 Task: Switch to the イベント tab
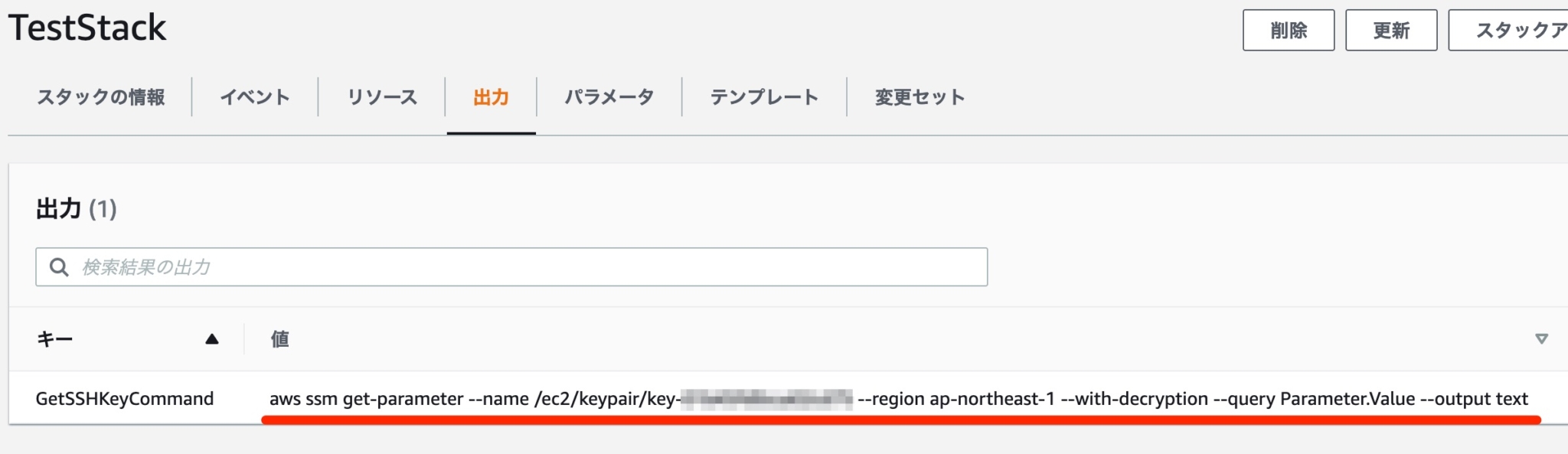point(256,97)
